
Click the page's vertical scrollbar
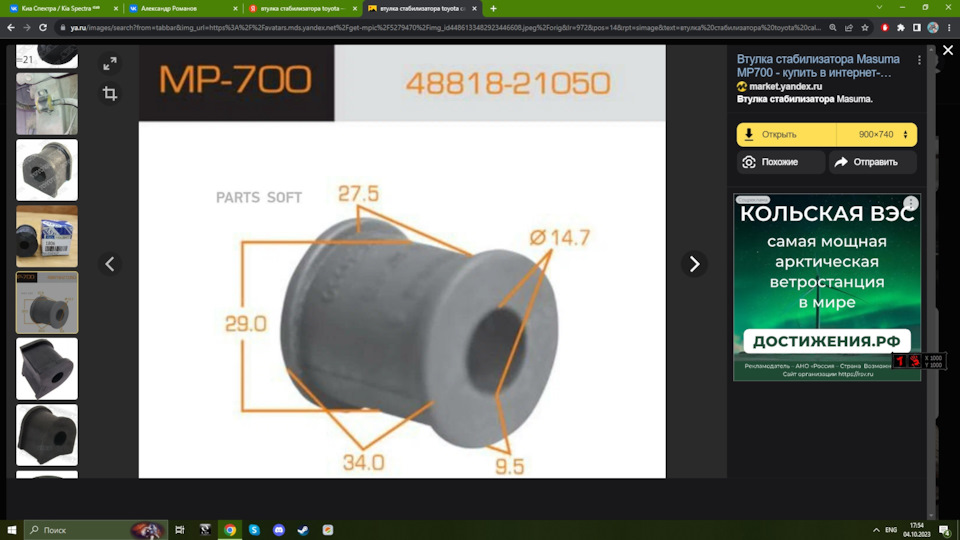(x=932, y=282)
